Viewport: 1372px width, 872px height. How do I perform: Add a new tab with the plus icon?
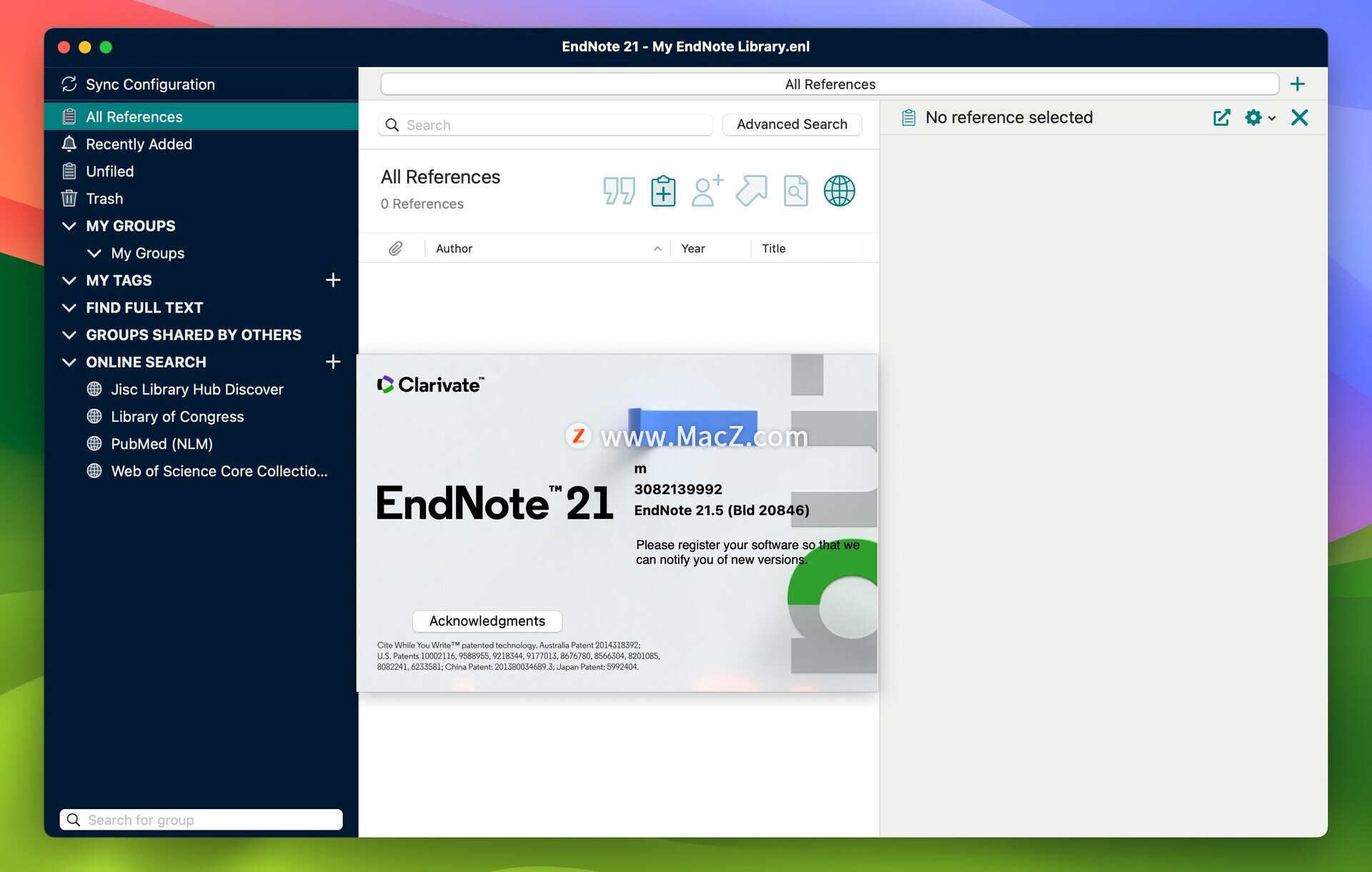pos(1298,84)
